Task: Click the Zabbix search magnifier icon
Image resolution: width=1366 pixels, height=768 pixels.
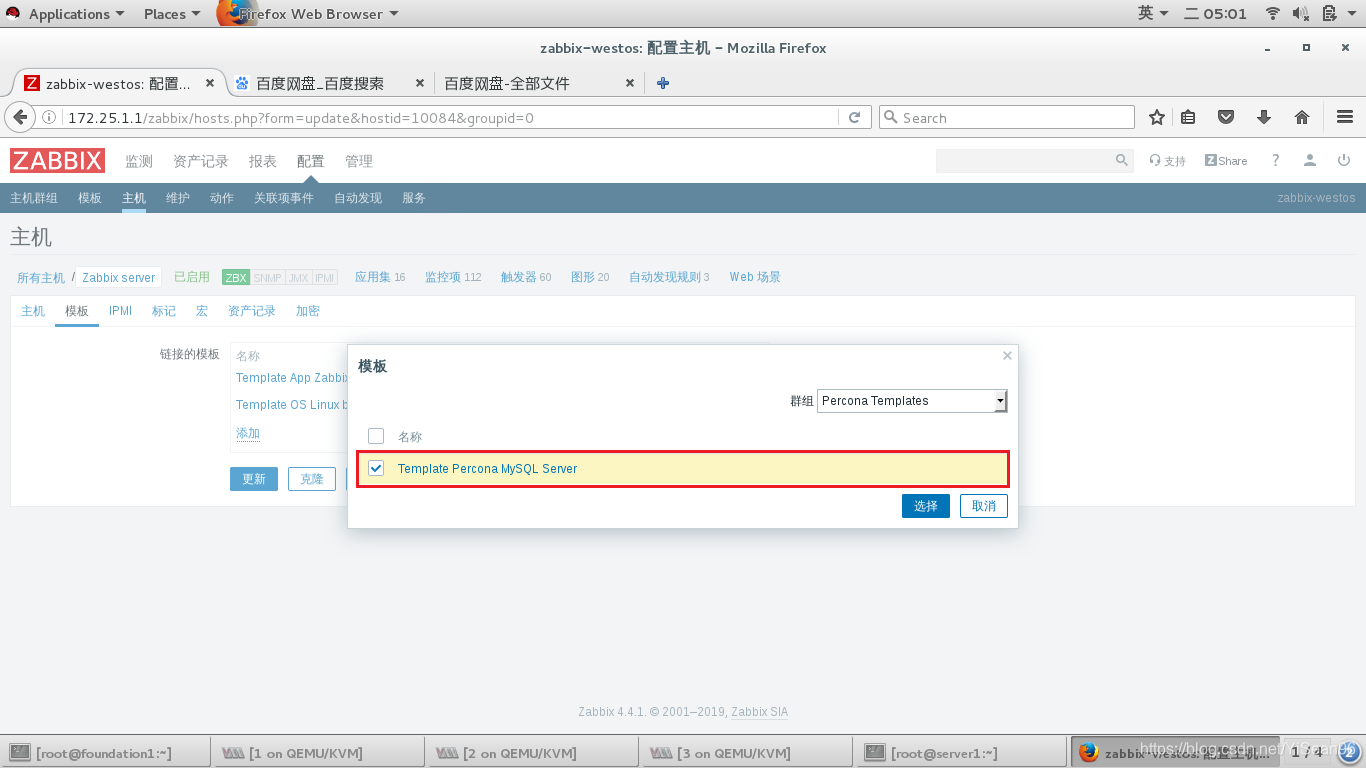Action: pos(1122,160)
